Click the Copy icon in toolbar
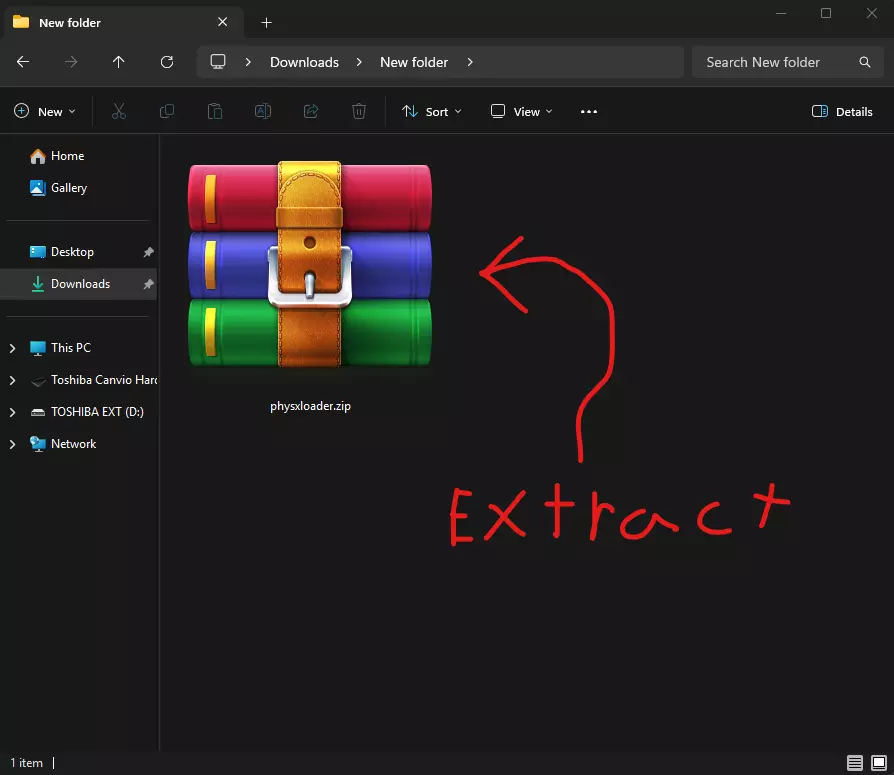 [166, 111]
